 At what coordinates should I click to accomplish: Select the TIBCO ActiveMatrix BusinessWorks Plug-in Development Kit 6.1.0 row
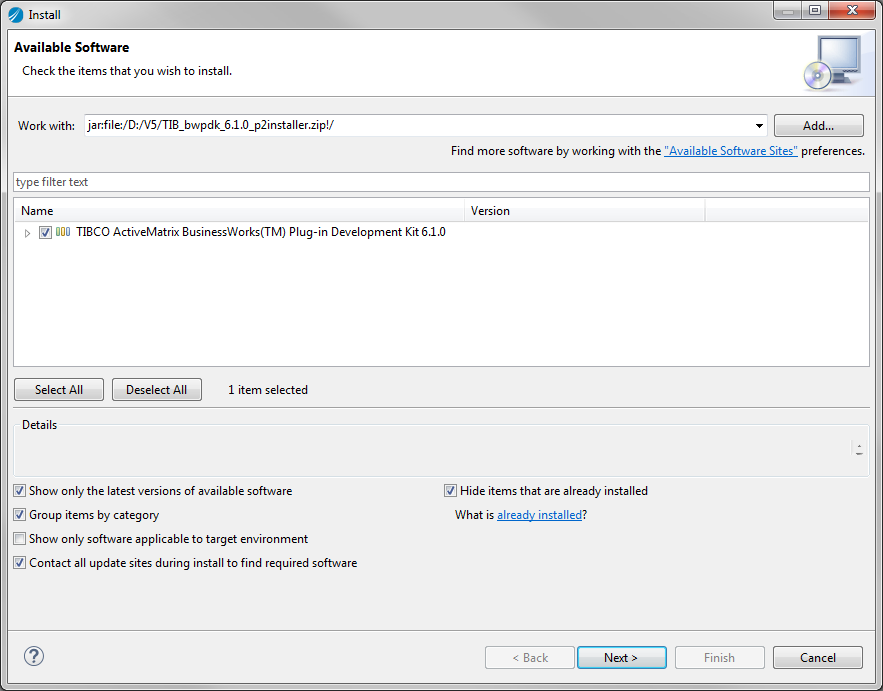coord(442,232)
